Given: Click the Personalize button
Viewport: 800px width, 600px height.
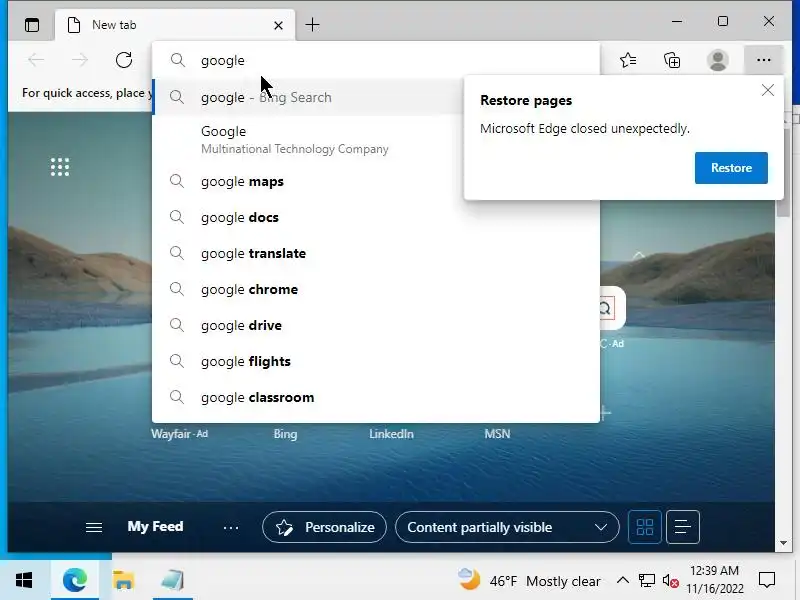Looking at the screenshot, I should (324, 527).
